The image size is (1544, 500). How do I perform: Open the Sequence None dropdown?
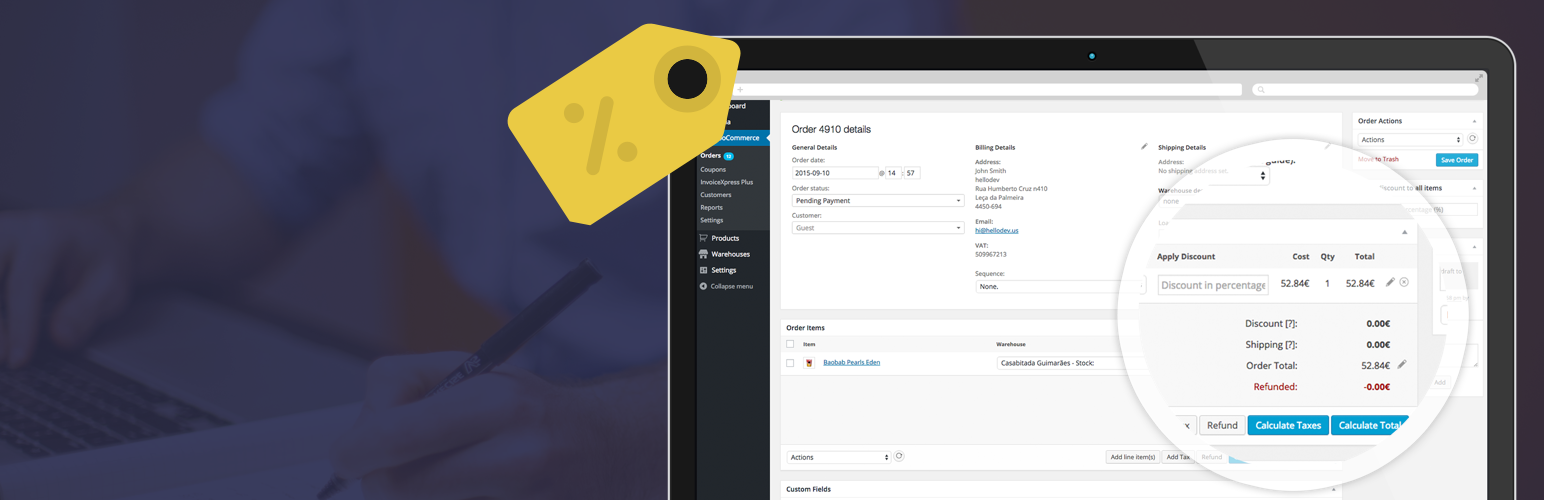(1060, 286)
